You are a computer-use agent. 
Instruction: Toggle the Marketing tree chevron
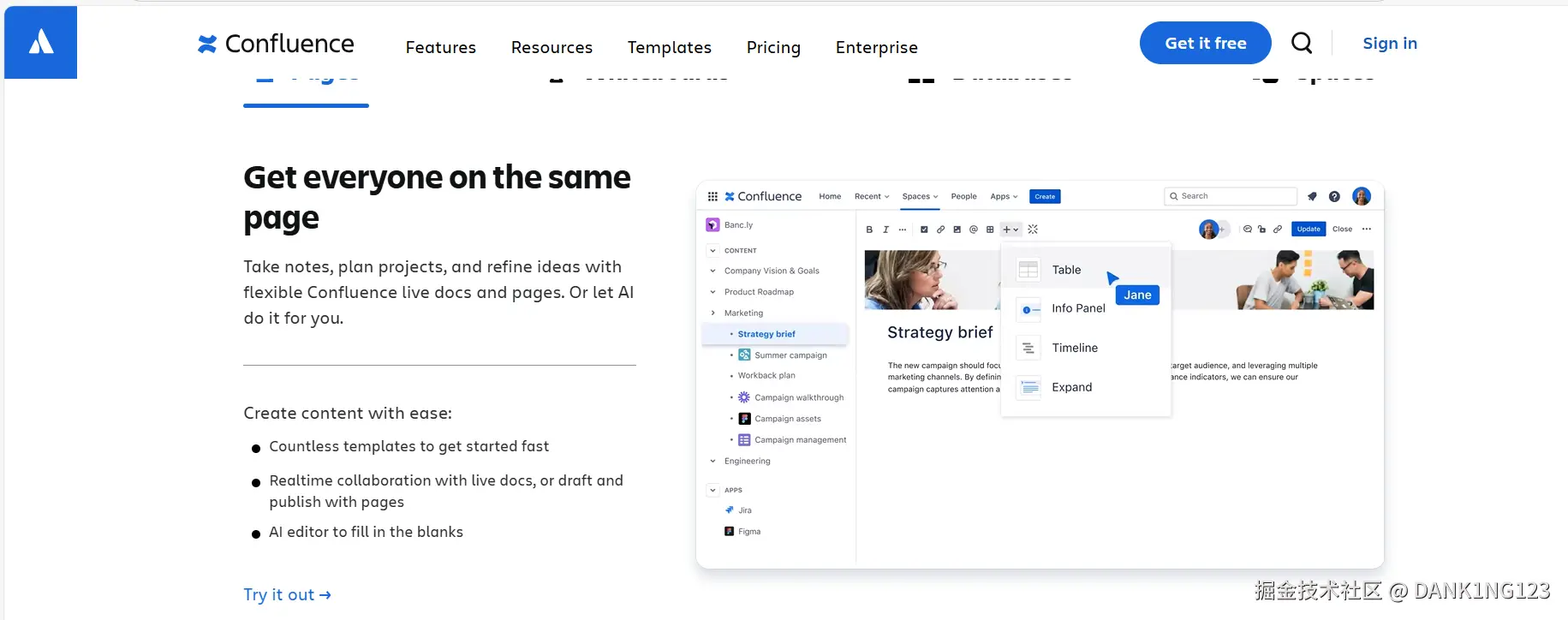click(712, 313)
